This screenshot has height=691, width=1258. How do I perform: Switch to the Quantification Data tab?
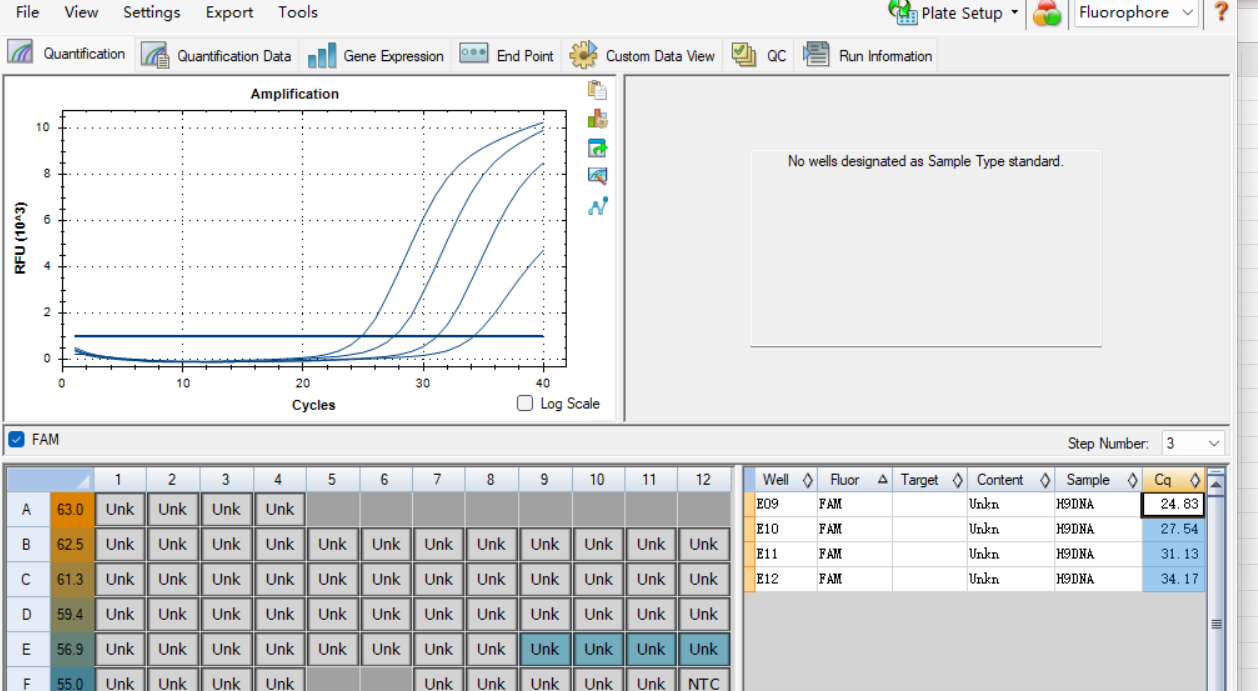click(x=217, y=56)
